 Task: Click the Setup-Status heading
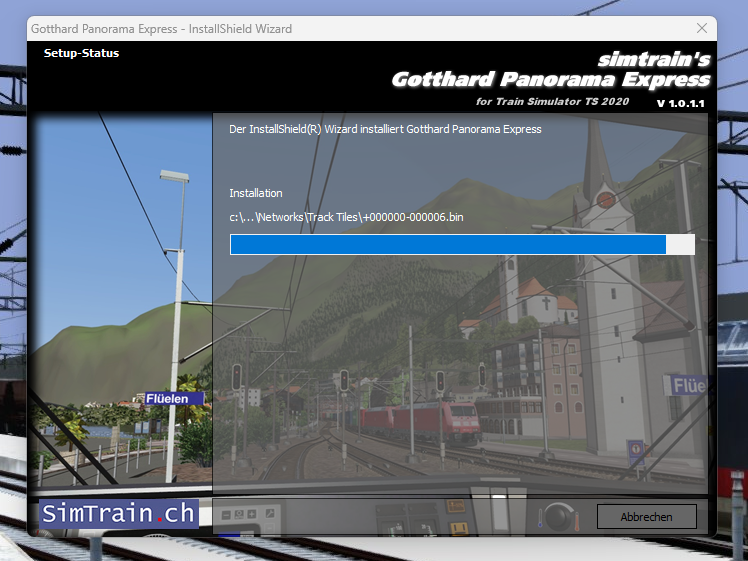pos(82,53)
